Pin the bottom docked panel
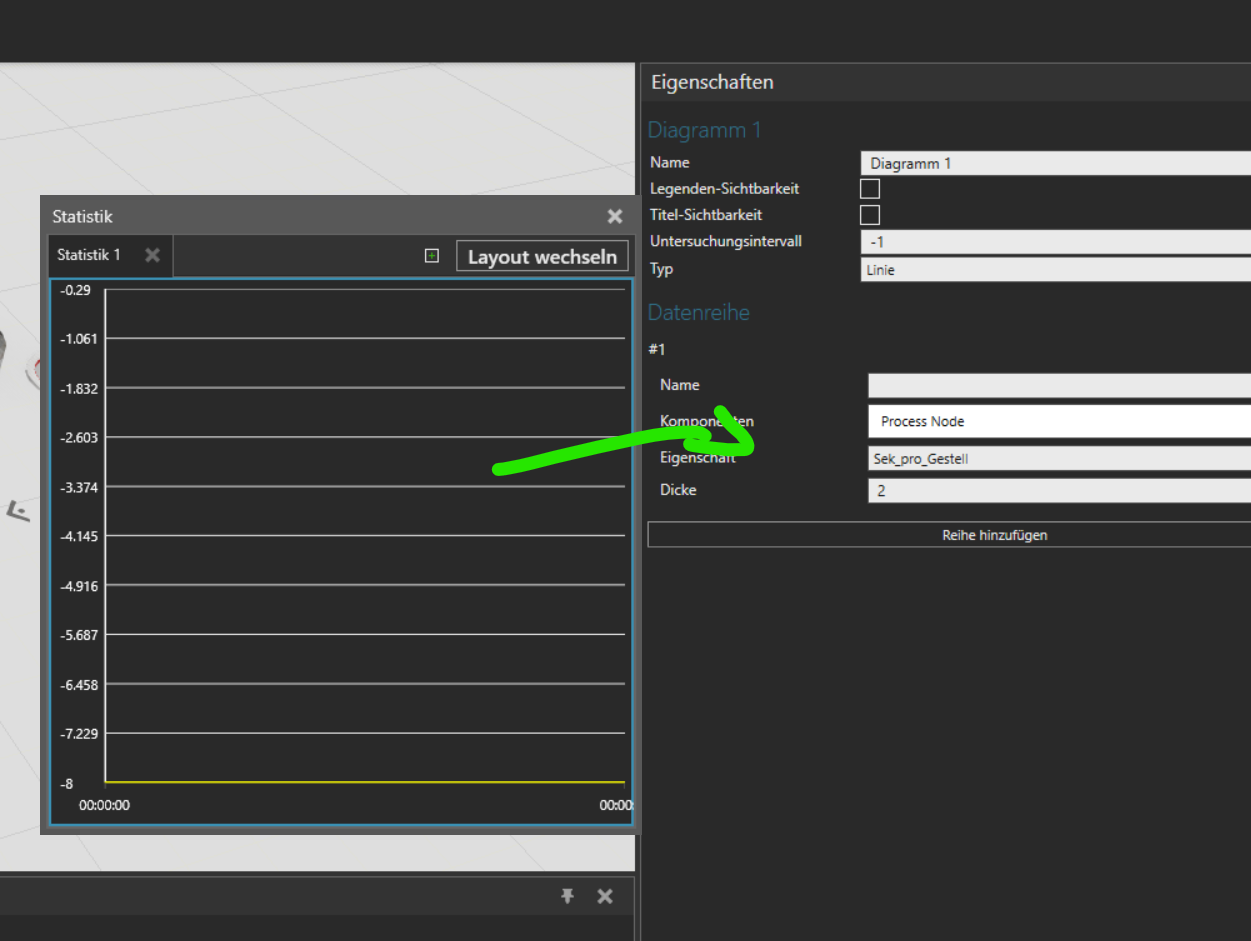1251x941 pixels. pyautogui.click(x=567, y=896)
